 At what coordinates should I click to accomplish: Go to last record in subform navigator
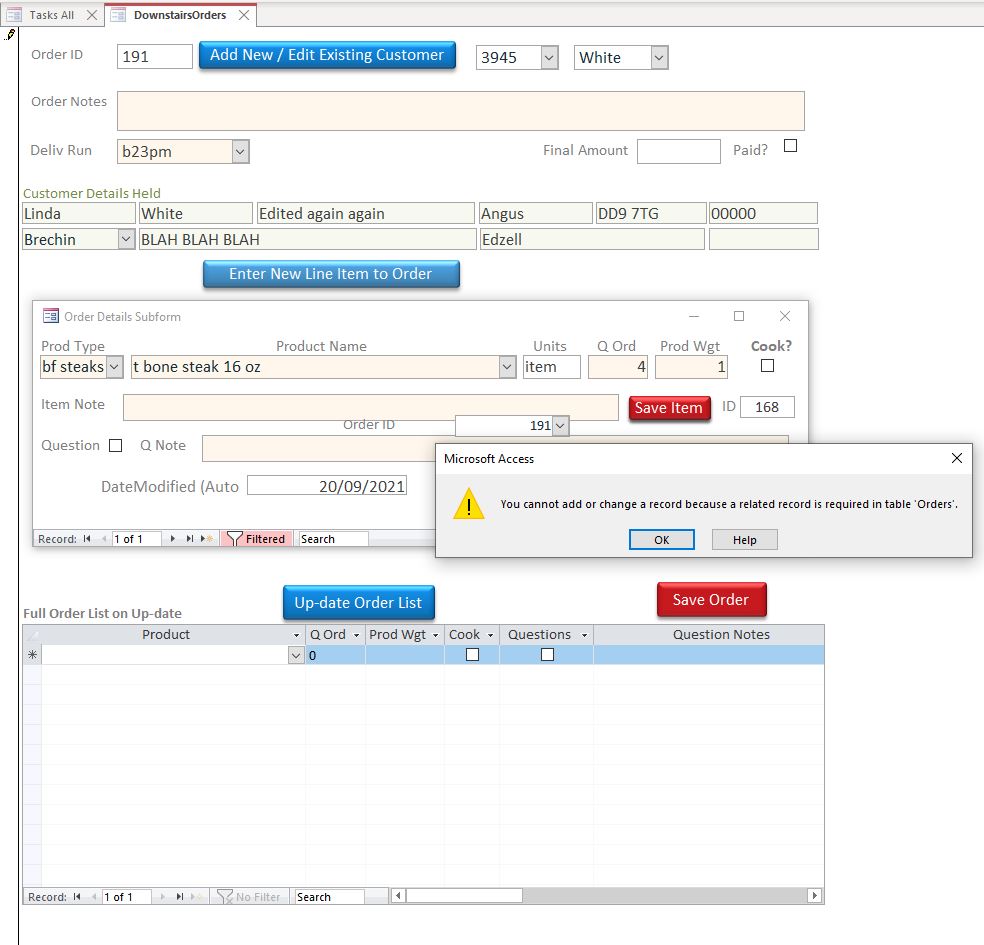pyautogui.click(x=190, y=538)
